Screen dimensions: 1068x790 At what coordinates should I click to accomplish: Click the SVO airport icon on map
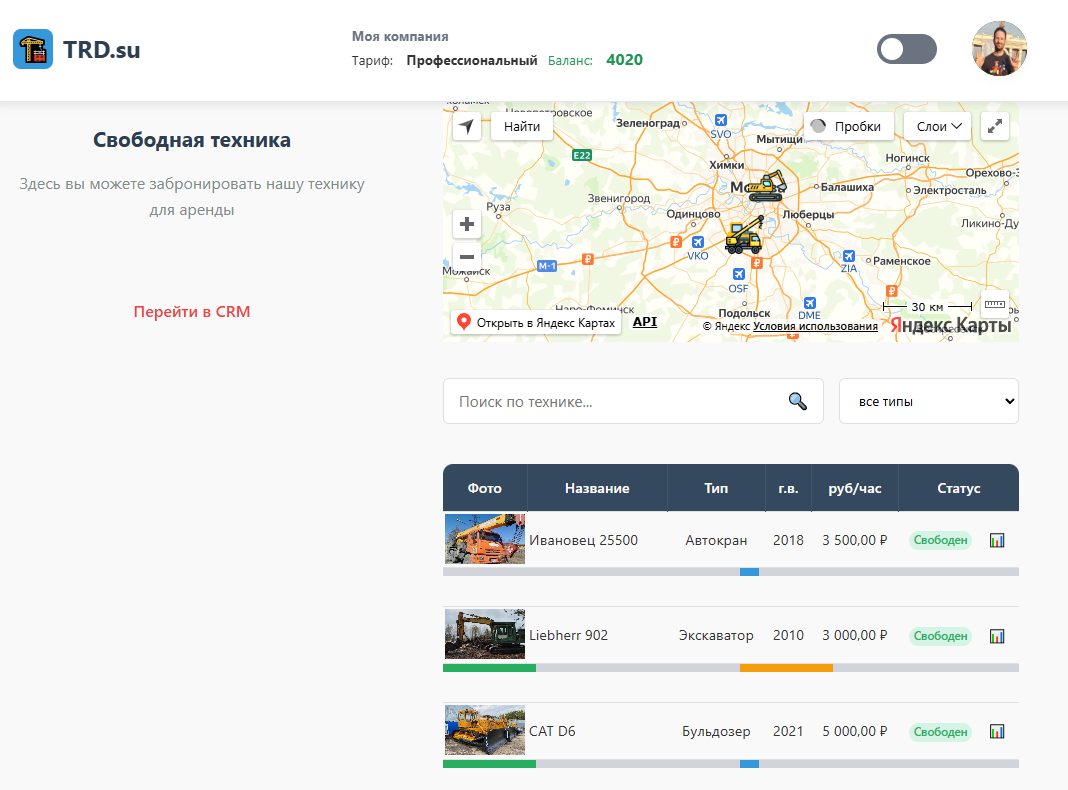(x=721, y=120)
